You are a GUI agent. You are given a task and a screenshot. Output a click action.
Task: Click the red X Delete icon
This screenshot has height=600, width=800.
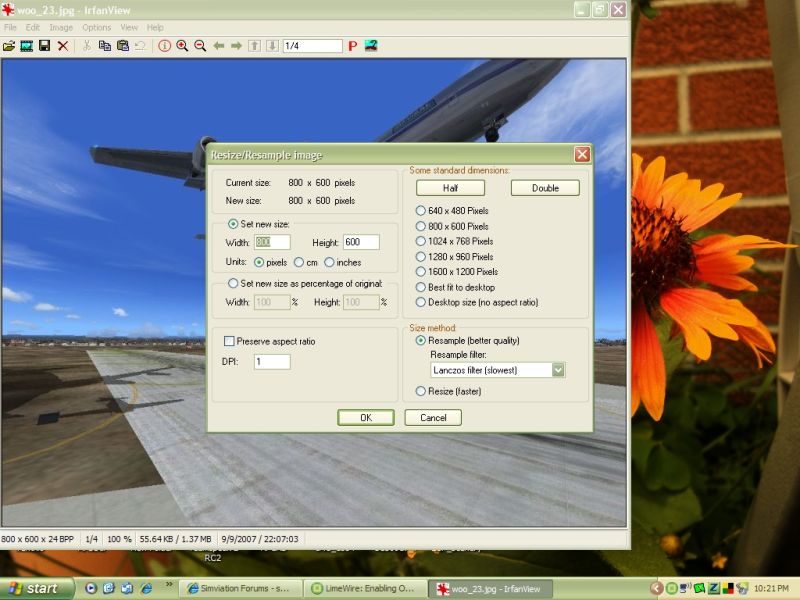click(x=63, y=46)
